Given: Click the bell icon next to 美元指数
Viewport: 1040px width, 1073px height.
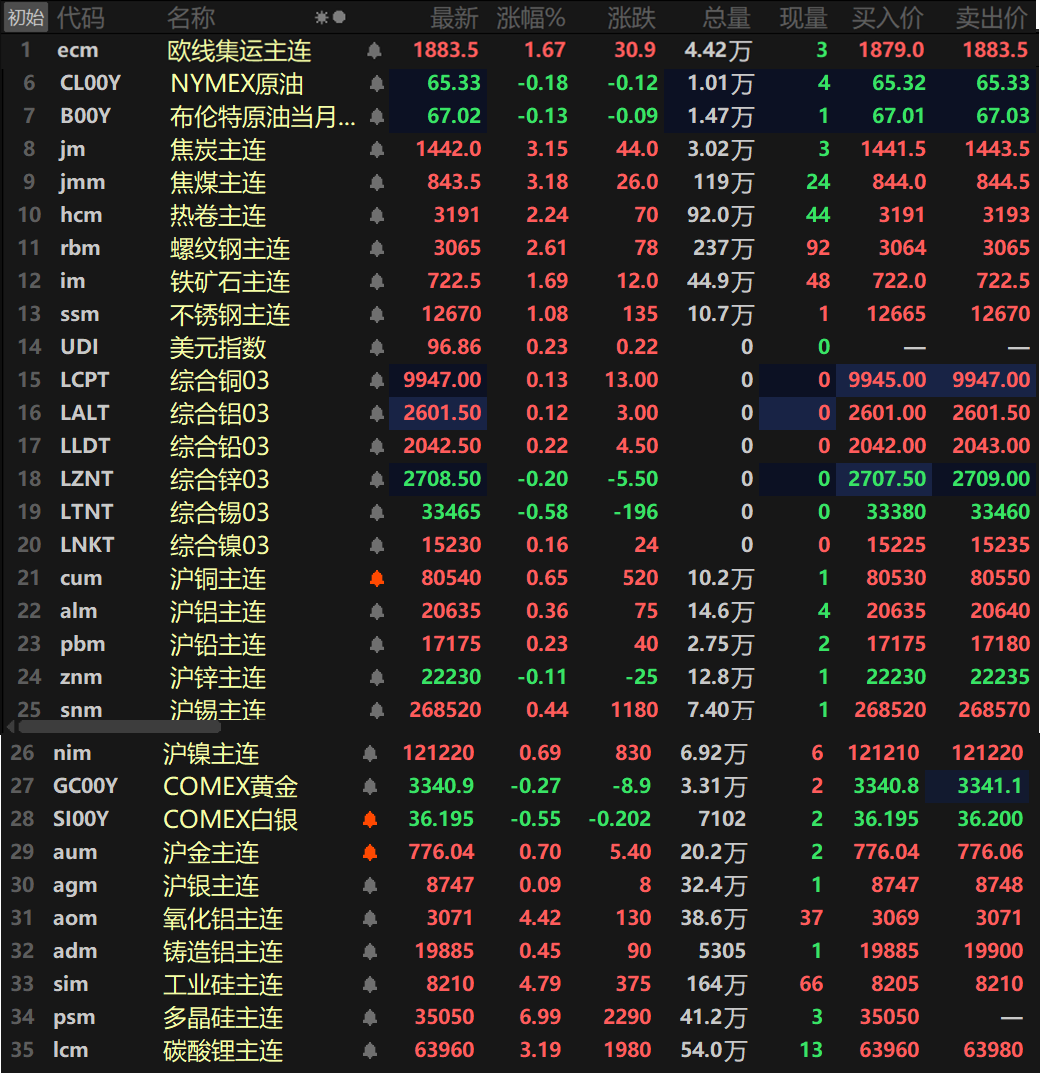Looking at the screenshot, I should (x=377, y=348).
